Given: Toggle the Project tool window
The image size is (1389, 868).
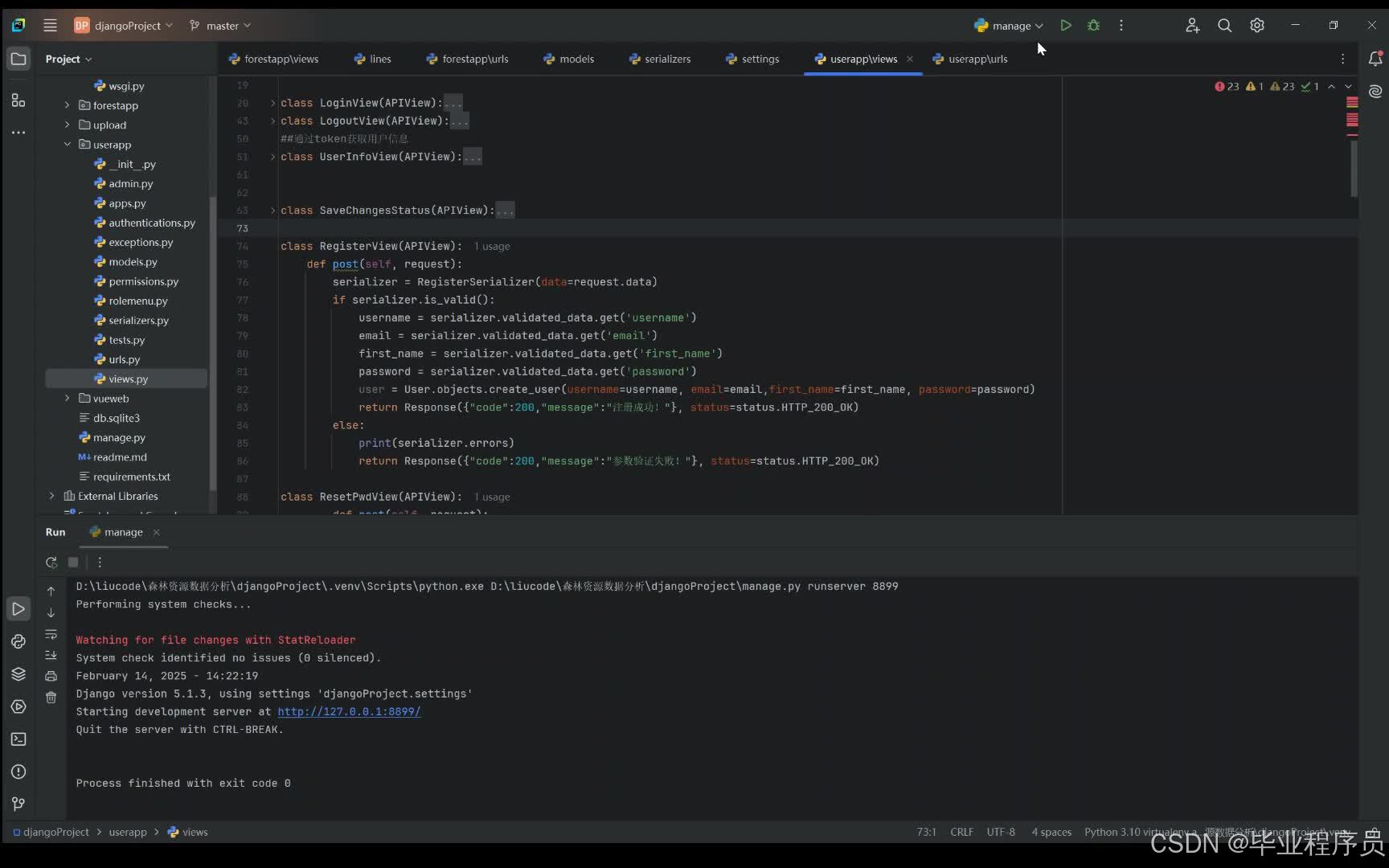Looking at the screenshot, I should [18, 58].
